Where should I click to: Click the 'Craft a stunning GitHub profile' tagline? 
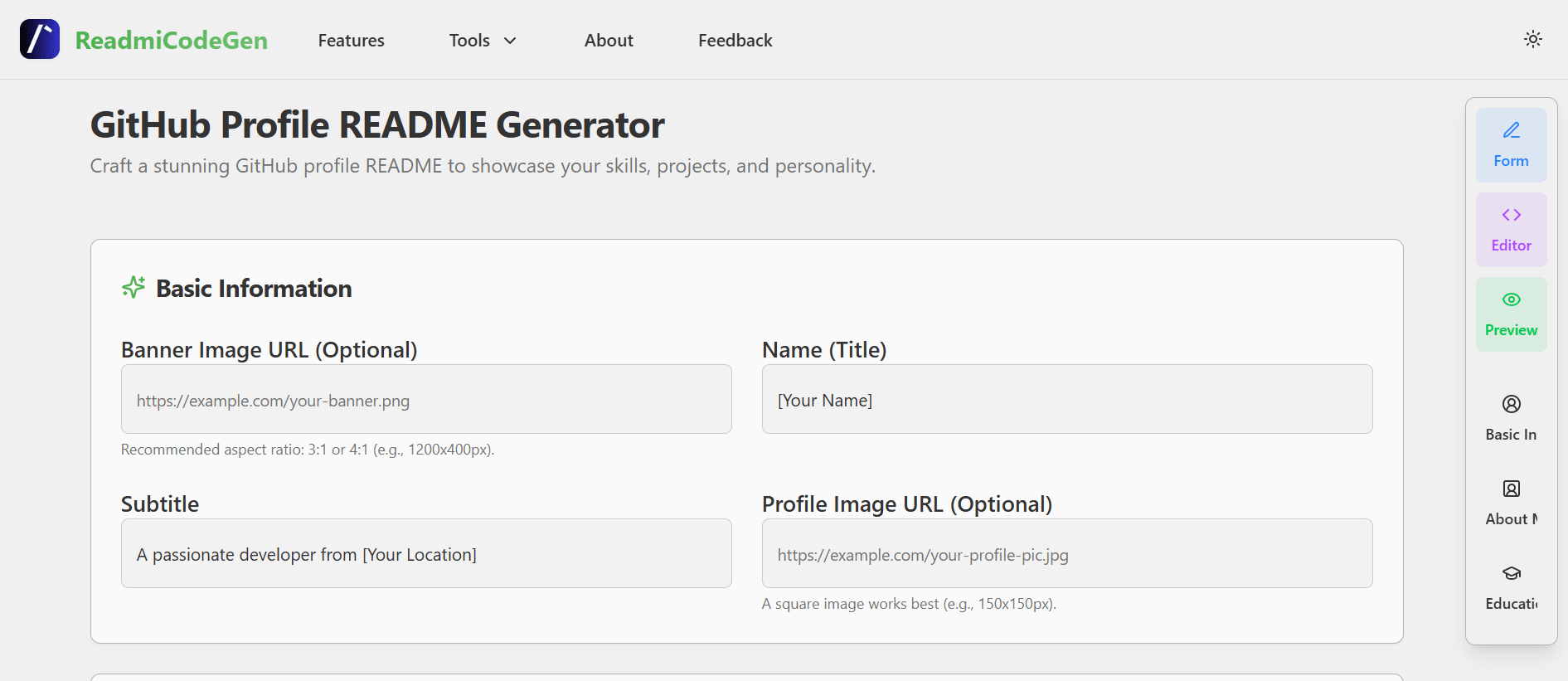[x=483, y=166]
